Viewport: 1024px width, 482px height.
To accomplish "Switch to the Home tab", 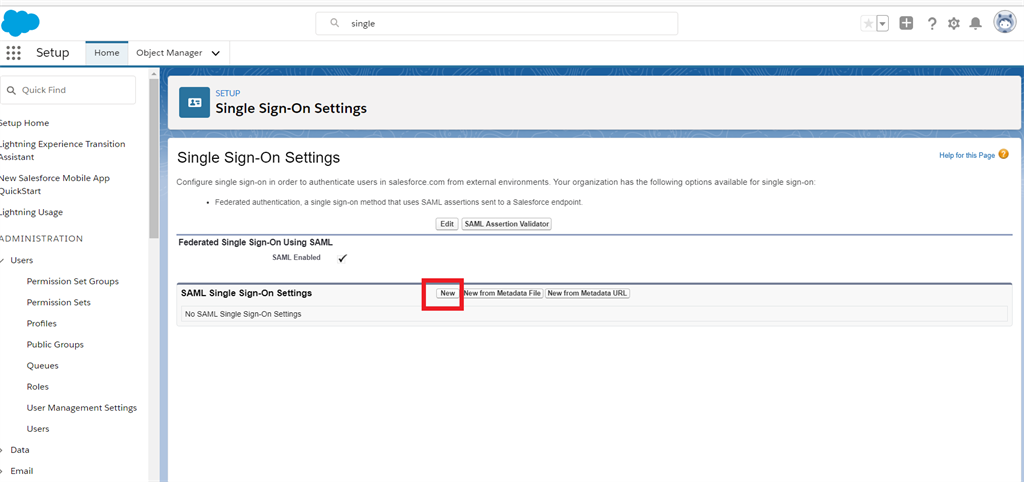I will (106, 53).
